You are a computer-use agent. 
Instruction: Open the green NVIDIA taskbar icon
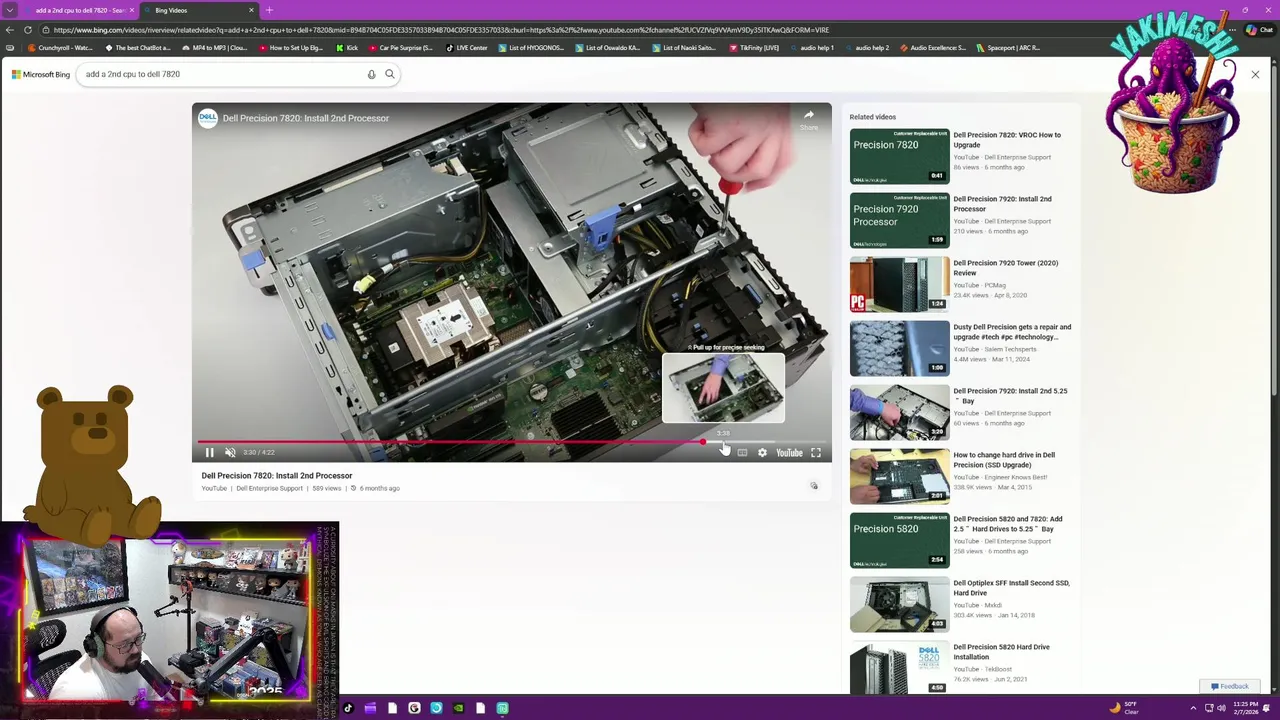(x=458, y=708)
